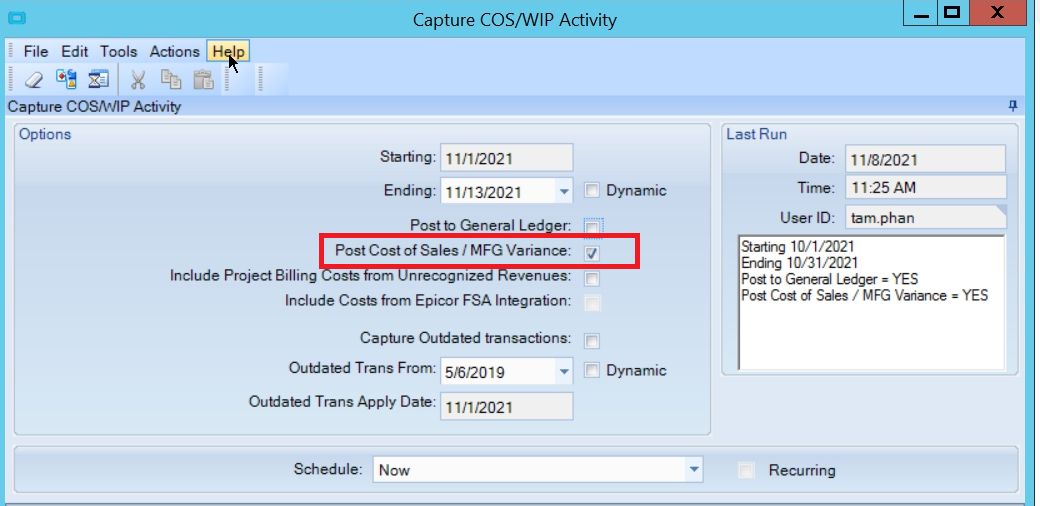Click the Process Monitor toolbar icon
This screenshot has height=506, width=1040.
pos(98,80)
